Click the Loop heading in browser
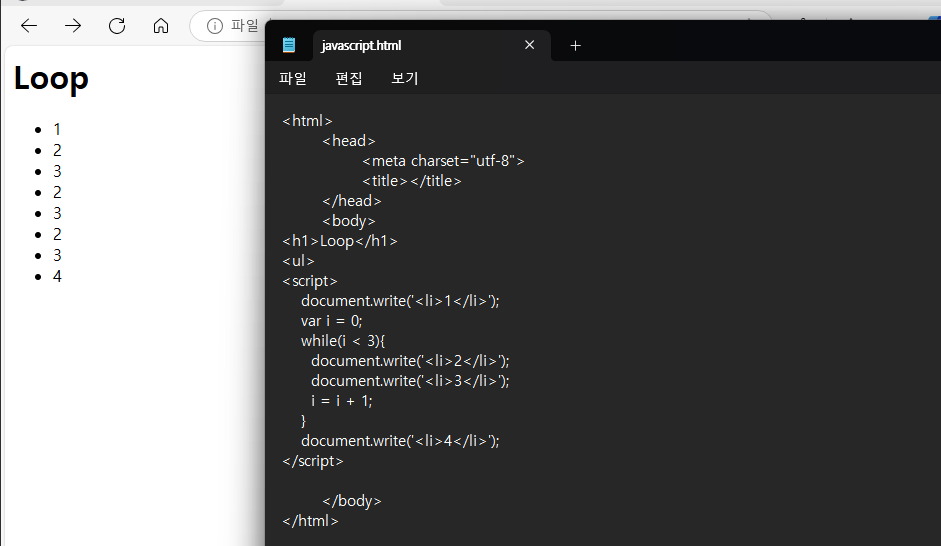 51,78
